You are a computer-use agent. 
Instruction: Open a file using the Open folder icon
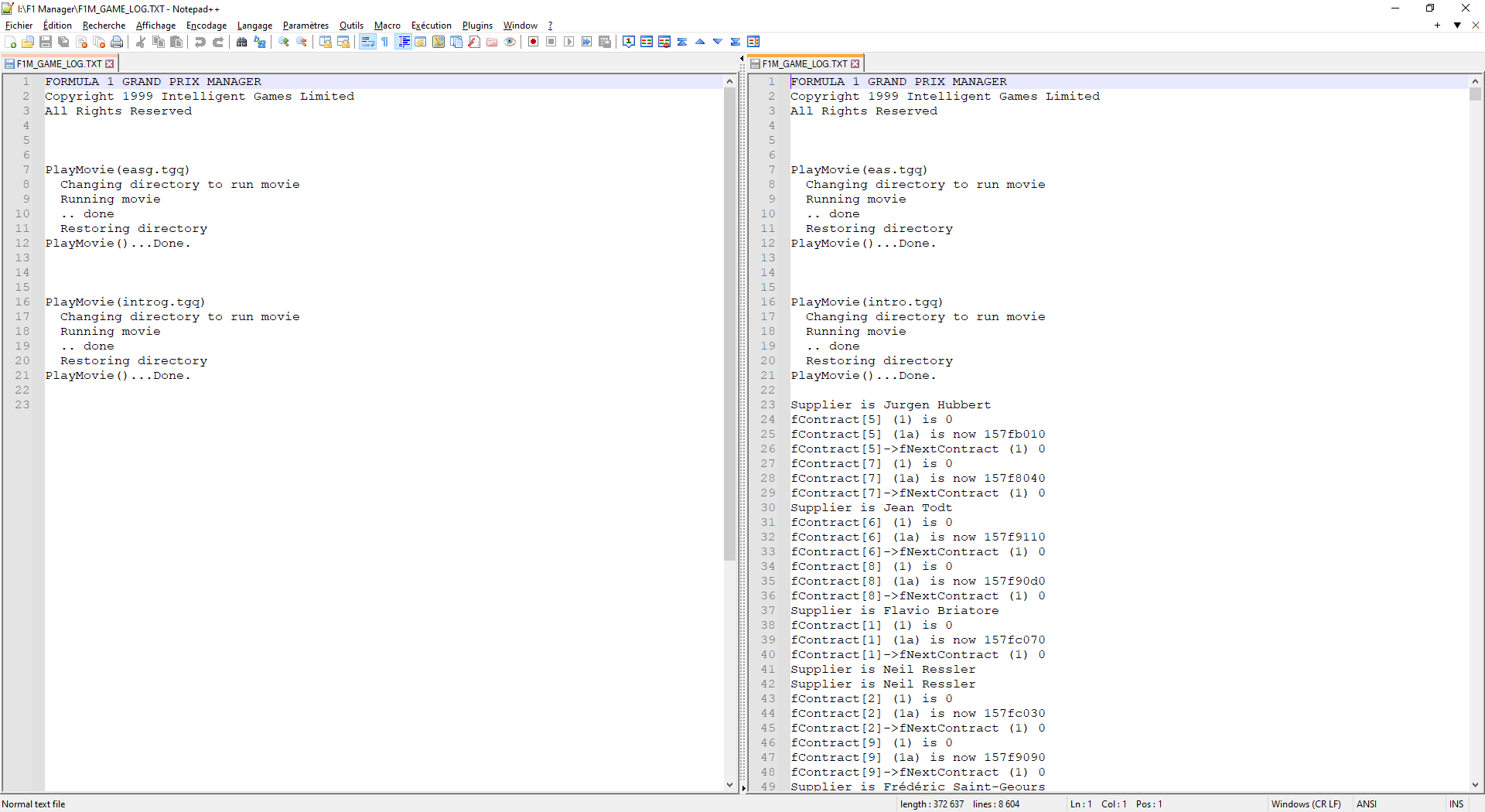point(28,42)
